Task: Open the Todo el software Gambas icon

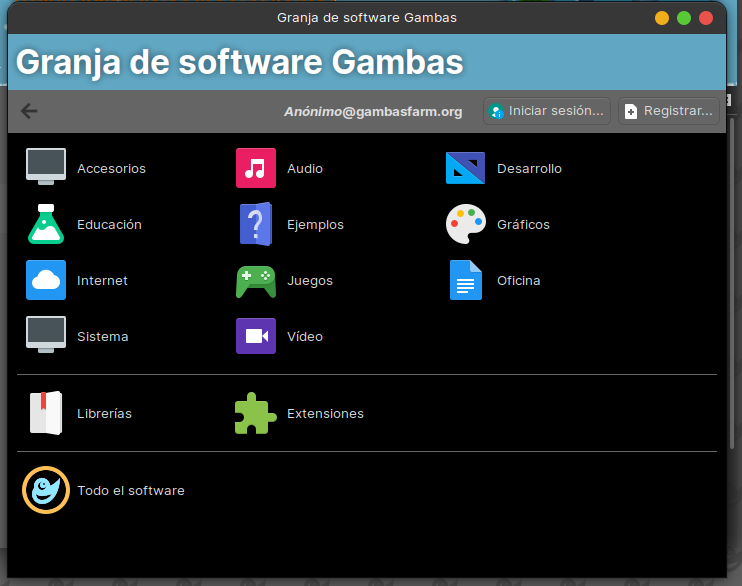Action: (x=46, y=490)
